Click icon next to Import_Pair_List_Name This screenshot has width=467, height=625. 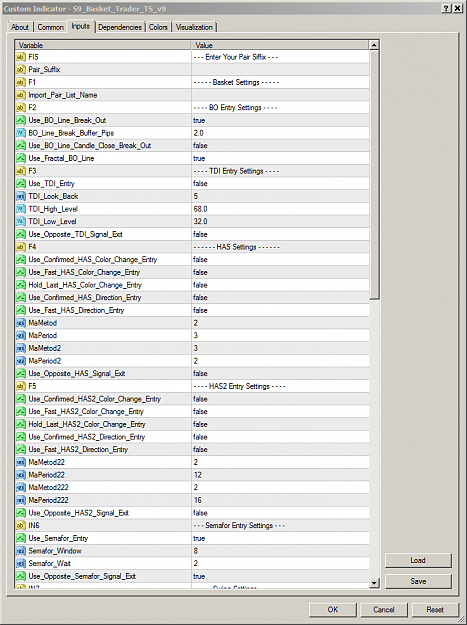(x=21, y=95)
